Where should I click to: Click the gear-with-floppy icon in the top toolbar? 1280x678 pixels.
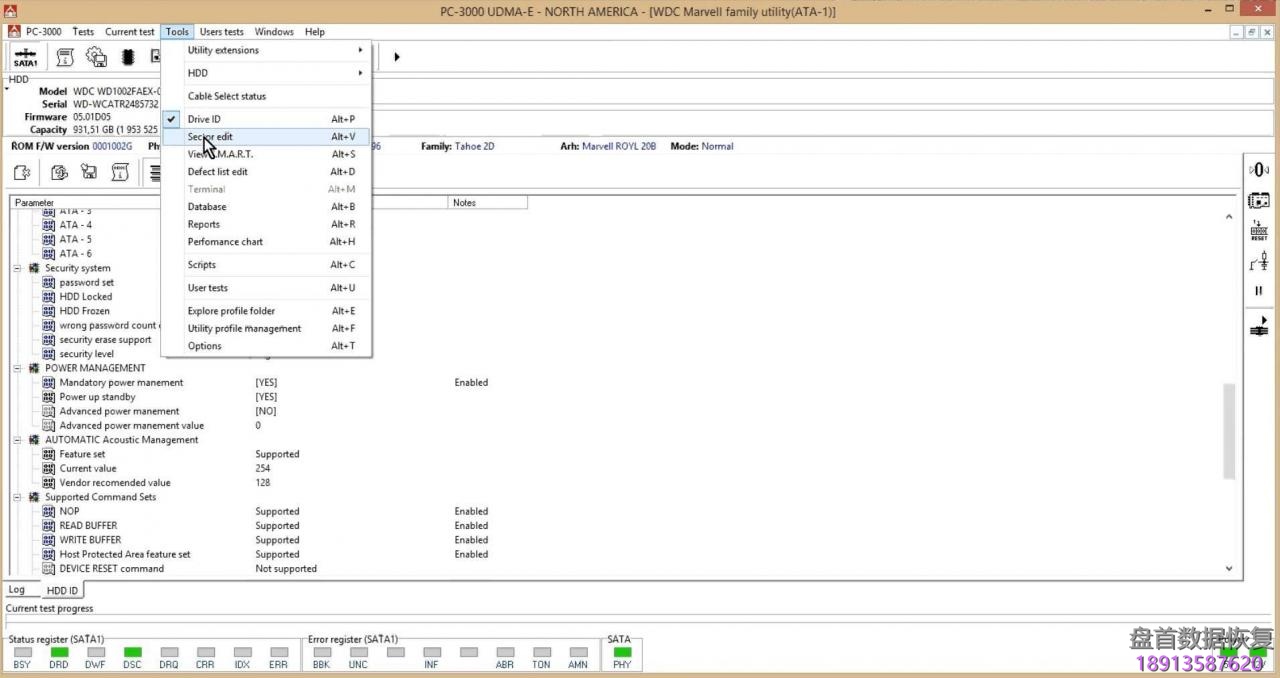(96, 57)
